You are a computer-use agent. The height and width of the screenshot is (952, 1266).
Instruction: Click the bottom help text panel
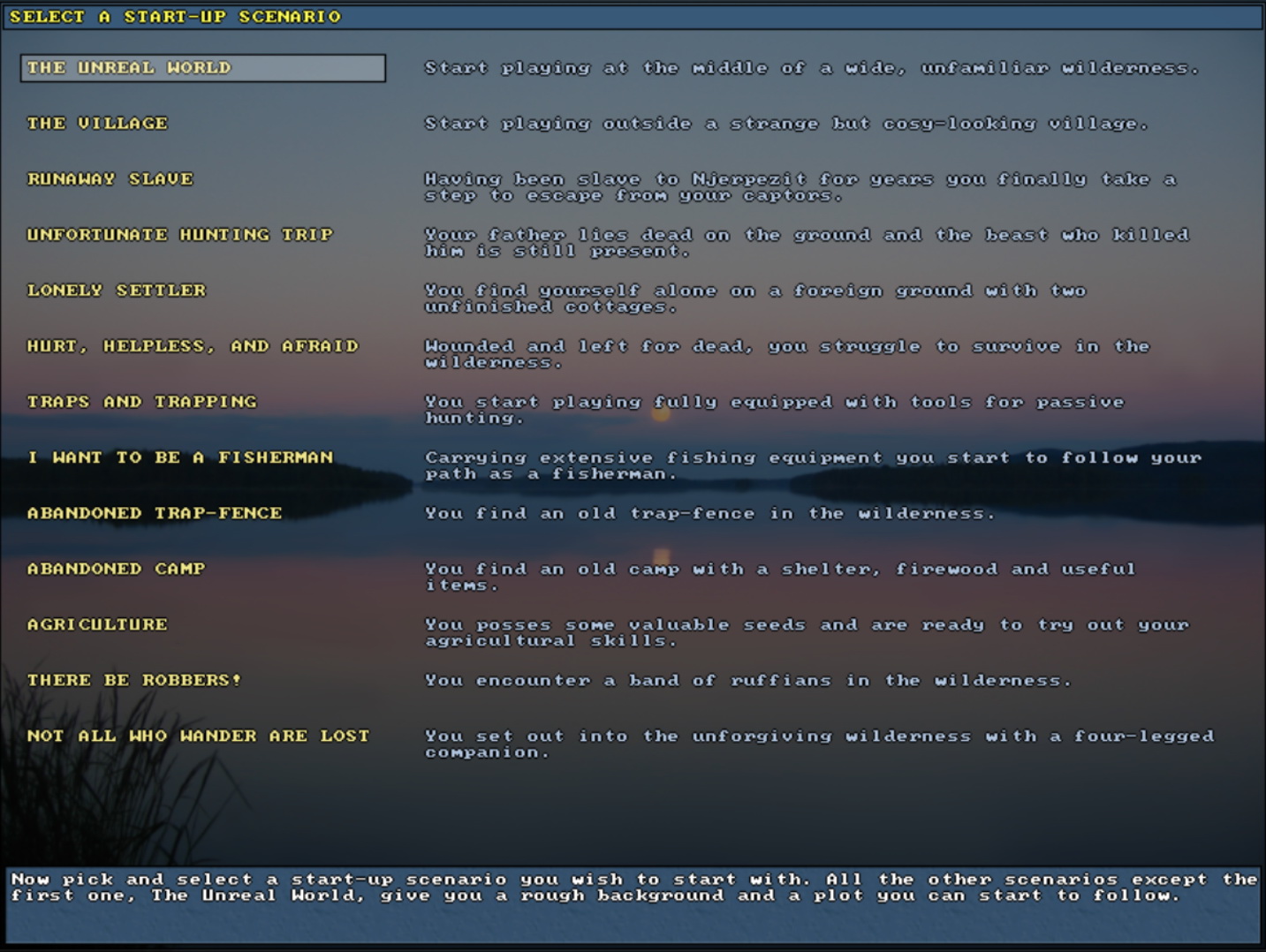point(633,903)
